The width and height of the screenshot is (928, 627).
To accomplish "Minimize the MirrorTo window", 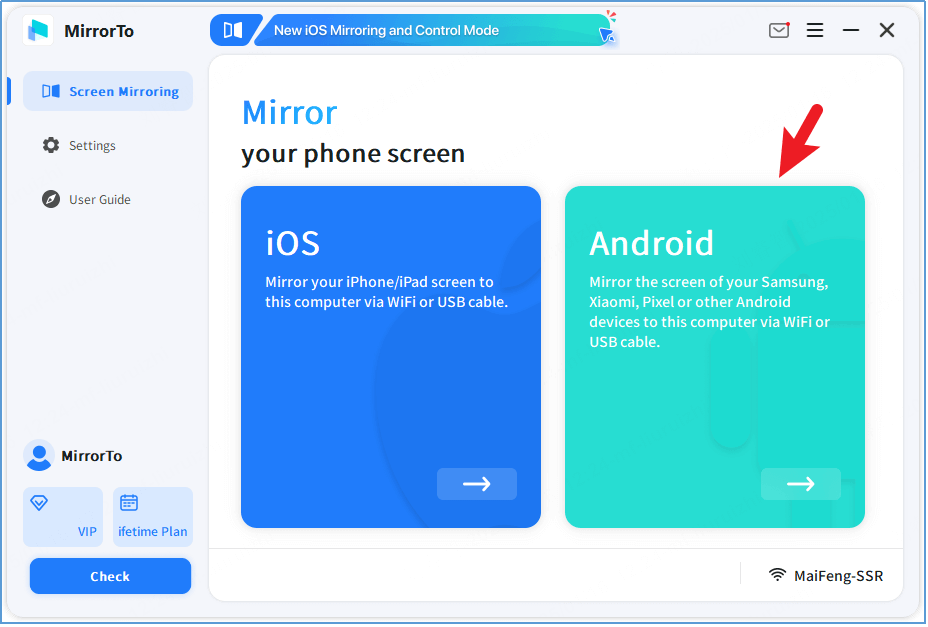I will pyautogui.click(x=851, y=30).
